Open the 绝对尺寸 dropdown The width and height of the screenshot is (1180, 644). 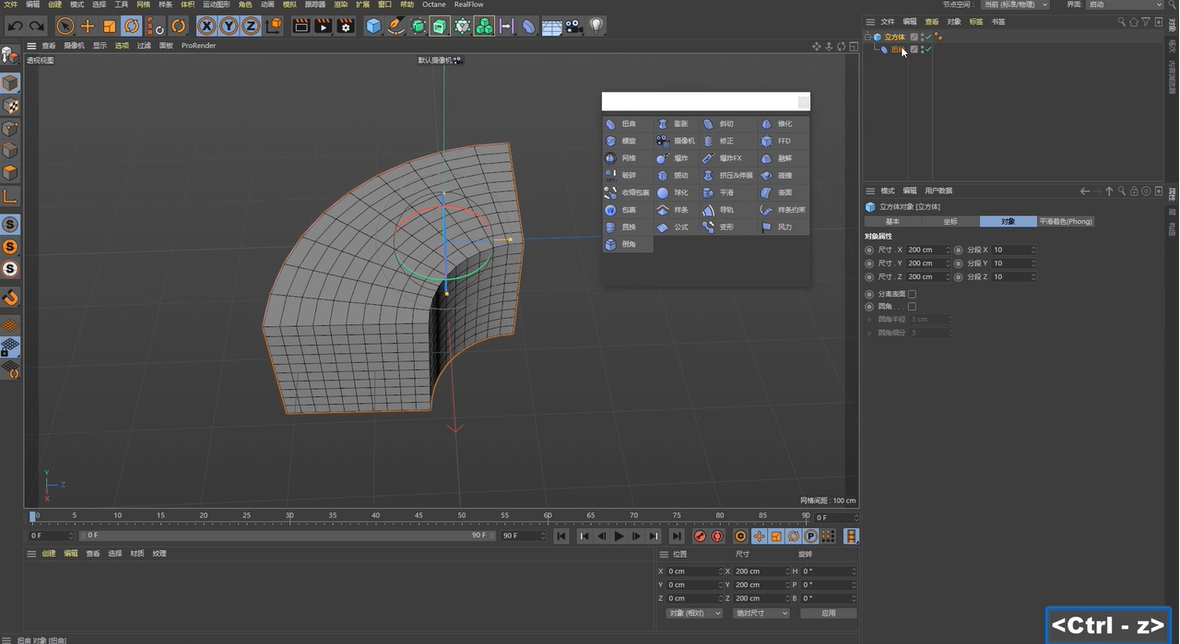click(x=762, y=613)
